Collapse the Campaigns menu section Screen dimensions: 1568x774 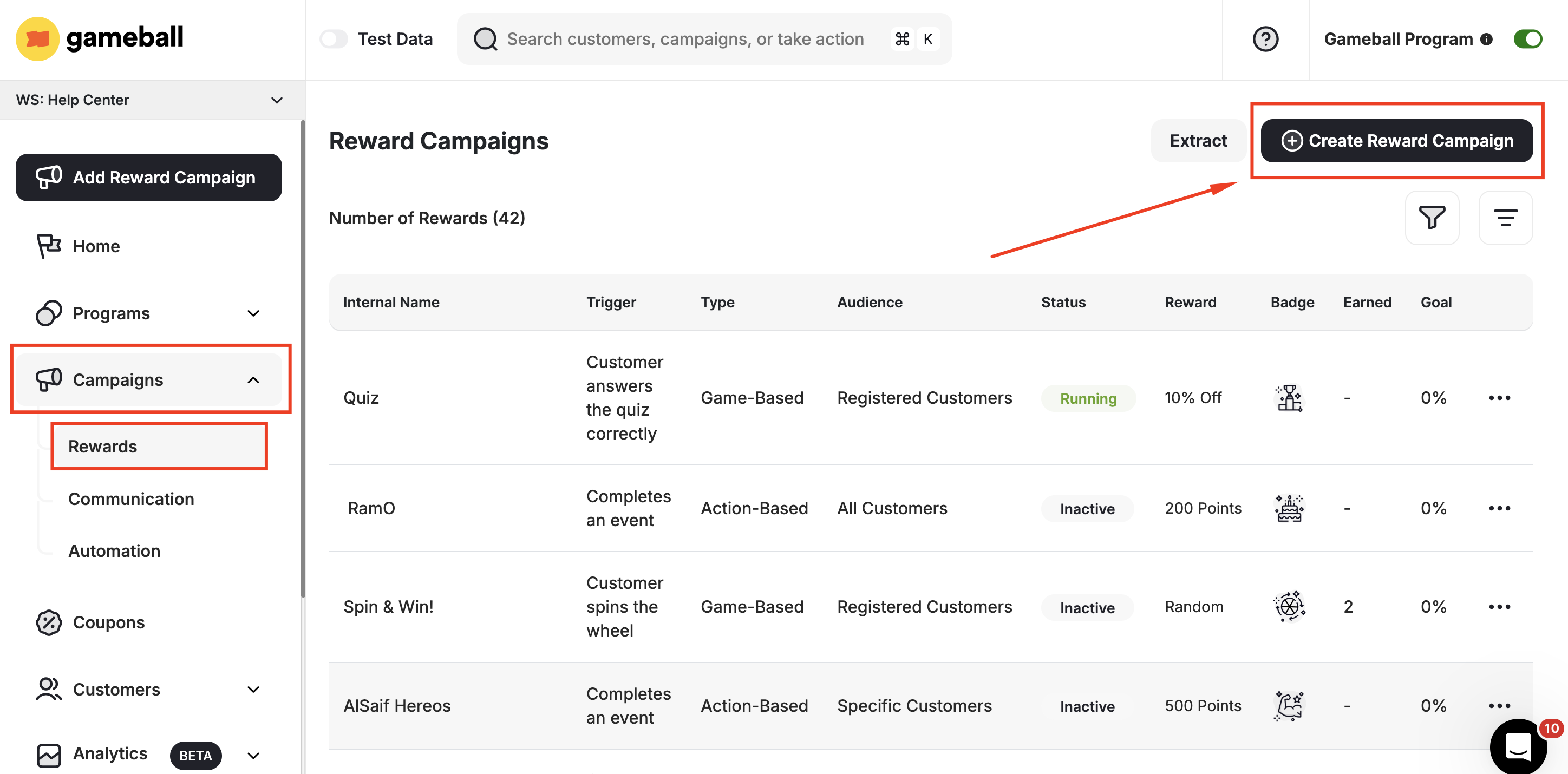click(x=253, y=380)
